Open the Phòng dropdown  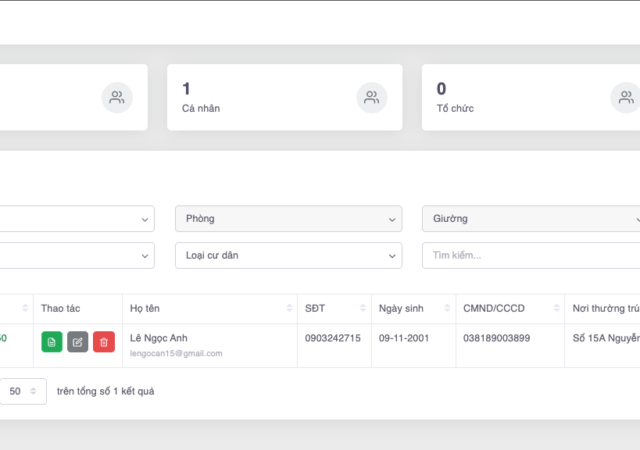pos(288,218)
